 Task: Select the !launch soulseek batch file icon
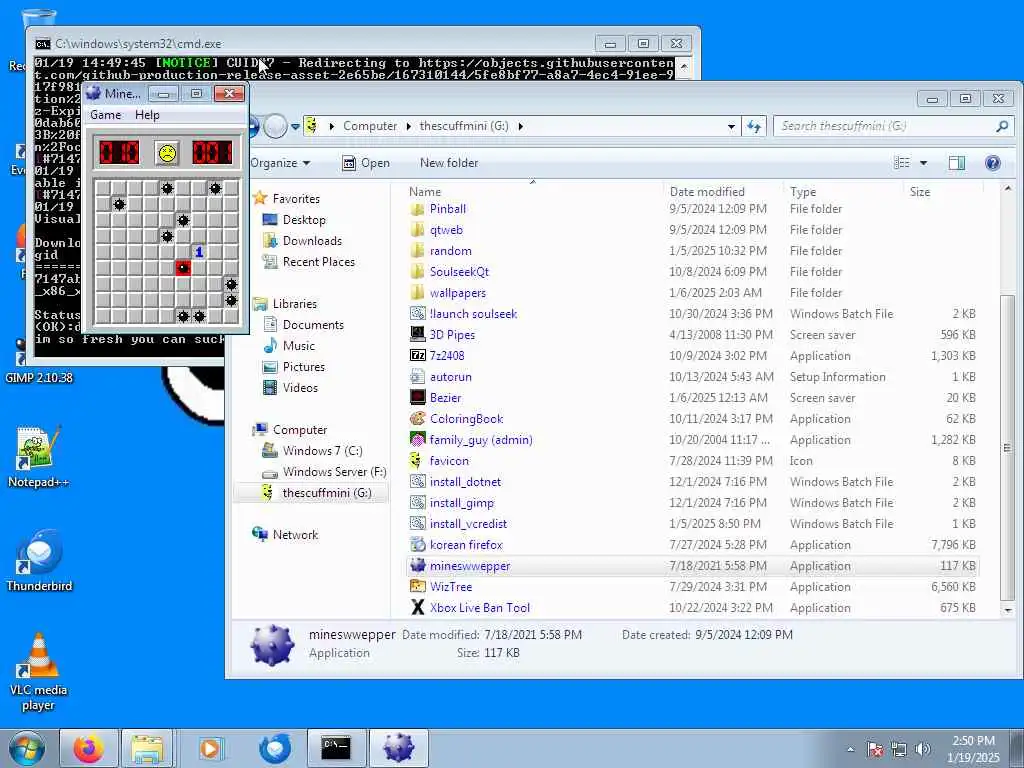417,313
